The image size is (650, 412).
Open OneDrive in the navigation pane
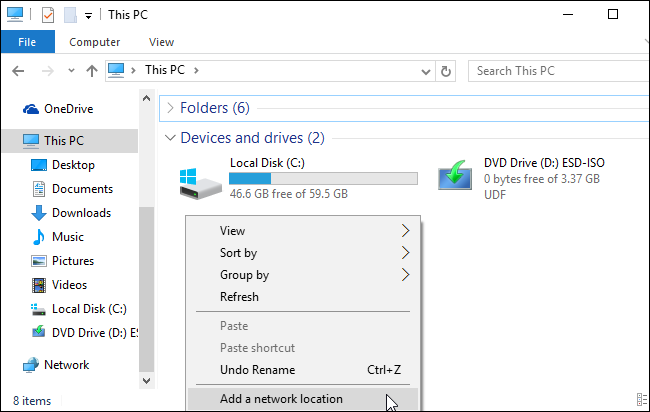point(68,109)
